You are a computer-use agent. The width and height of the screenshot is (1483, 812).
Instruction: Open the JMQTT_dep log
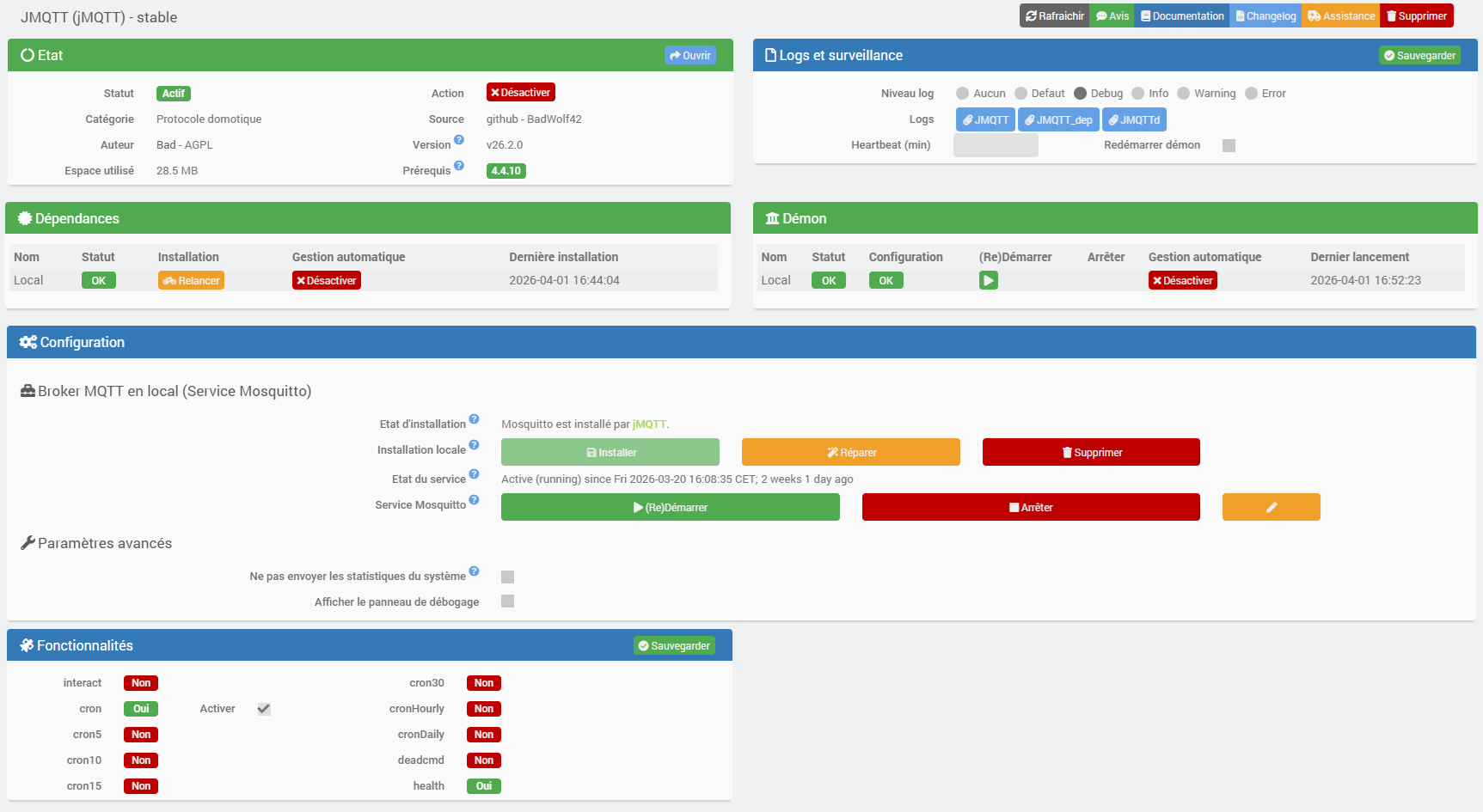point(1058,119)
